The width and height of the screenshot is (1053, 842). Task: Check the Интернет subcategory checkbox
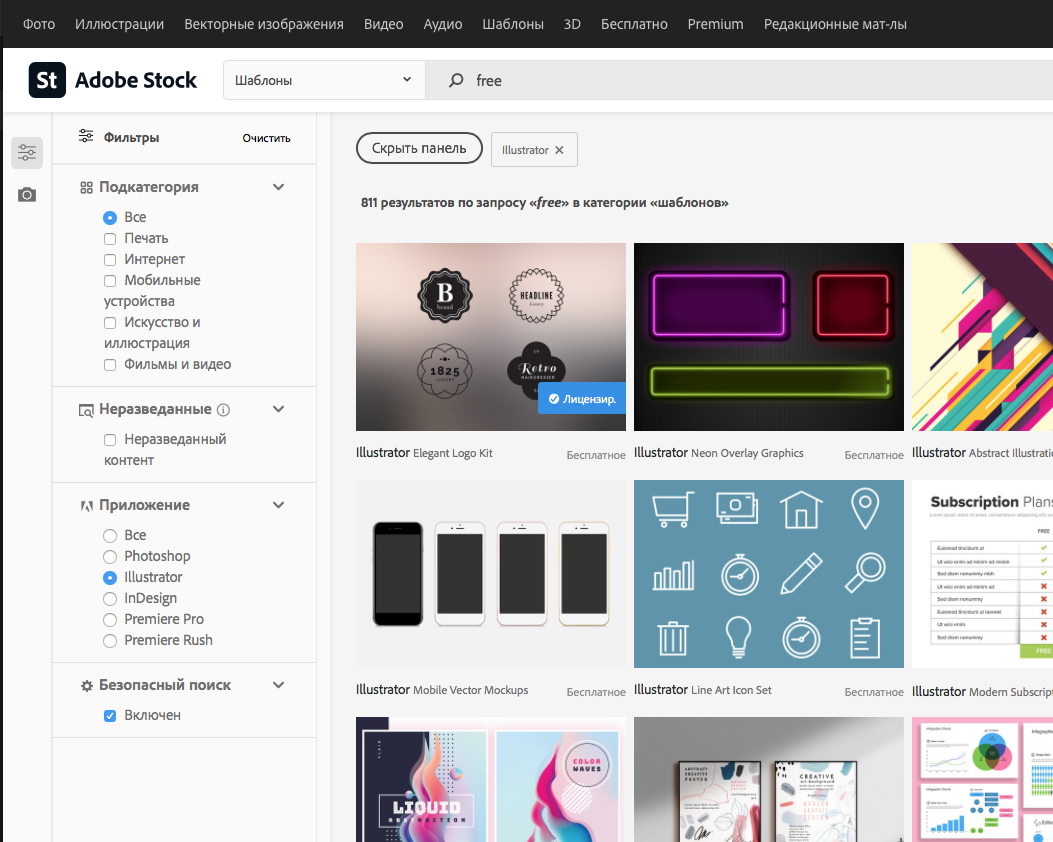click(x=110, y=259)
